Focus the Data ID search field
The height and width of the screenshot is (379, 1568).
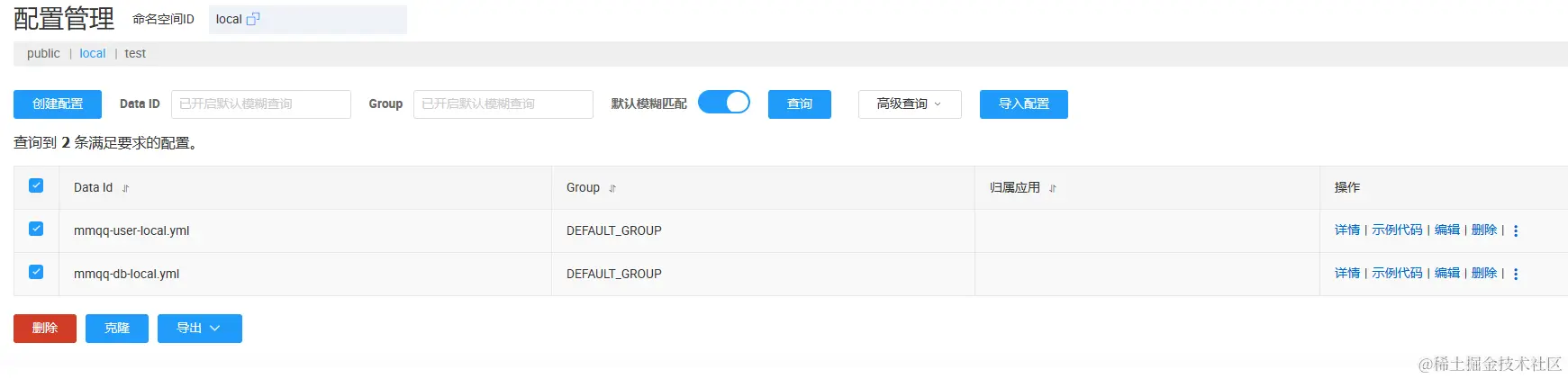pos(261,104)
